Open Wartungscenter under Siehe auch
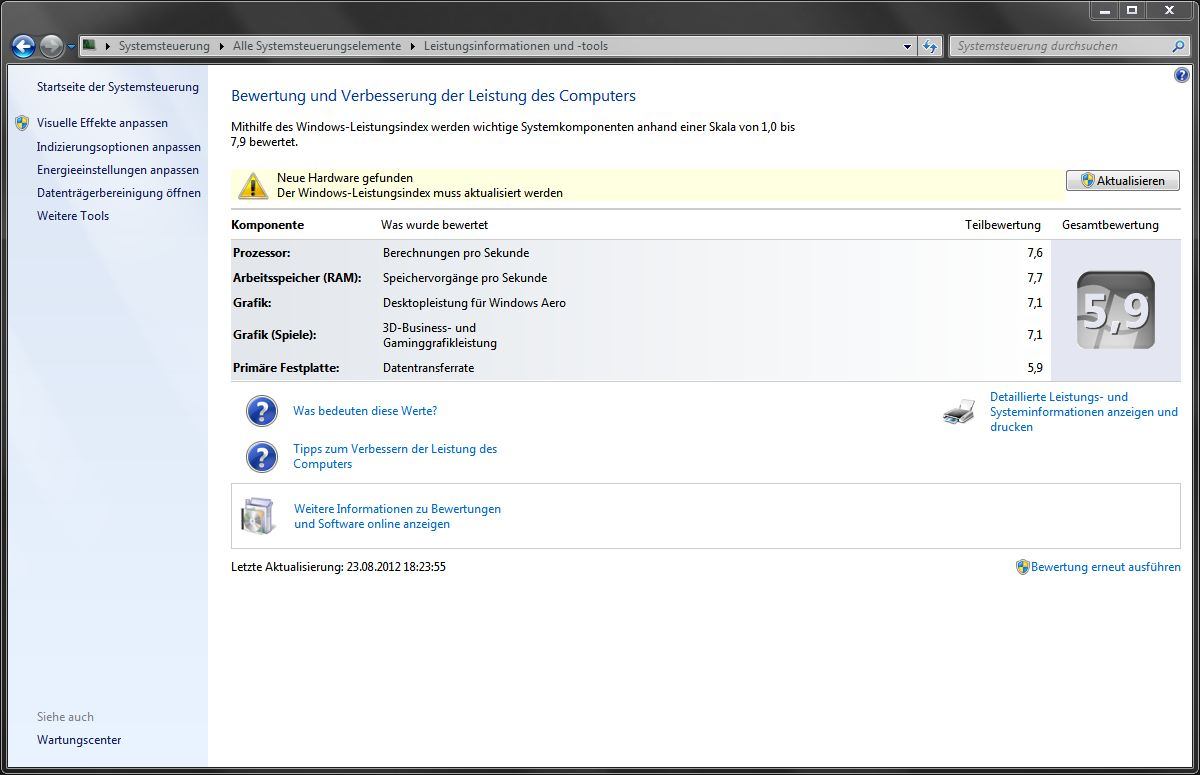 [x=79, y=740]
